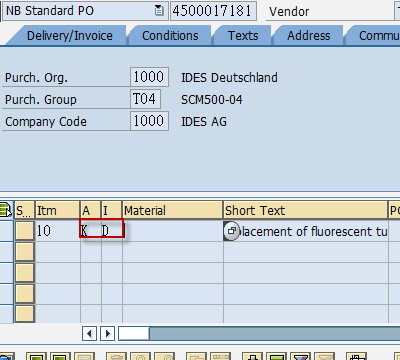Image resolution: width=400 pixels, height=360 pixels.
Task: Click the item number cell 10
Action: click(57, 231)
